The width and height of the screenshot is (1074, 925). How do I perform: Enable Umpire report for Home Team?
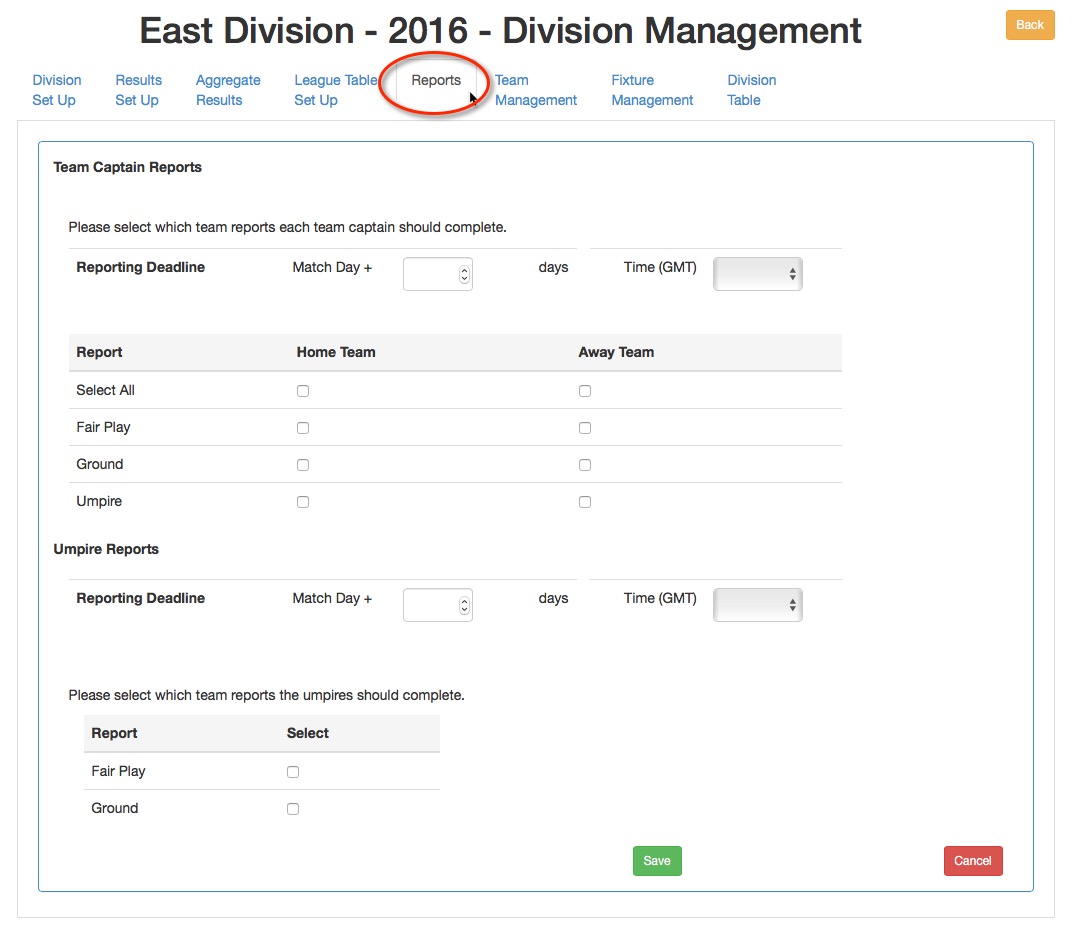[303, 502]
